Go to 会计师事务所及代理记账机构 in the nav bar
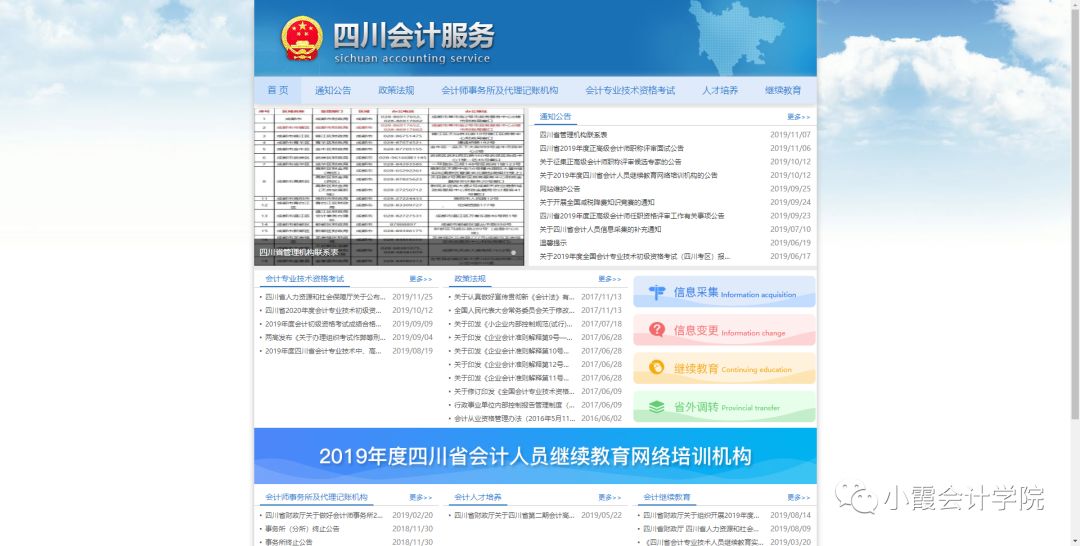This screenshot has height=546, width=1080. click(x=499, y=90)
